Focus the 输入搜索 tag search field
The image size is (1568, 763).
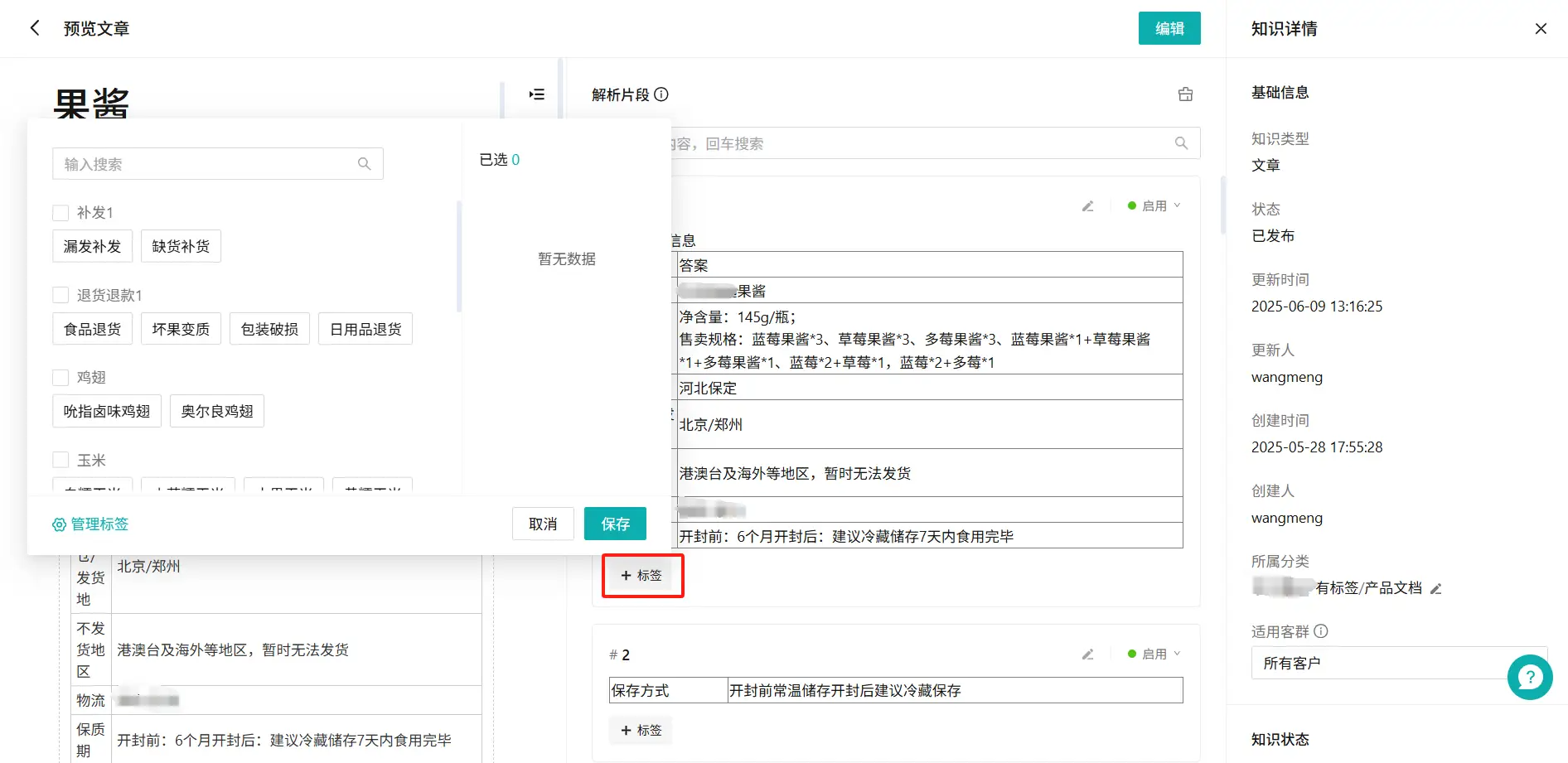coord(218,164)
